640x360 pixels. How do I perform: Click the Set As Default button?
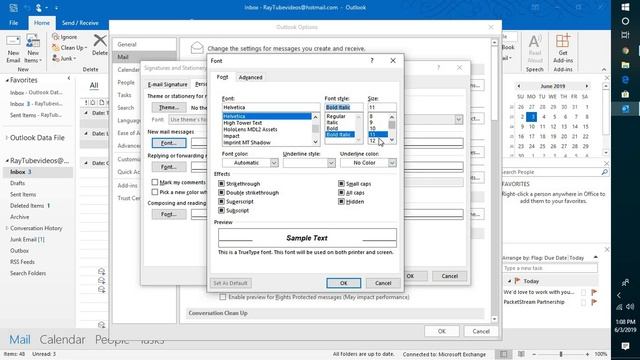click(230, 283)
